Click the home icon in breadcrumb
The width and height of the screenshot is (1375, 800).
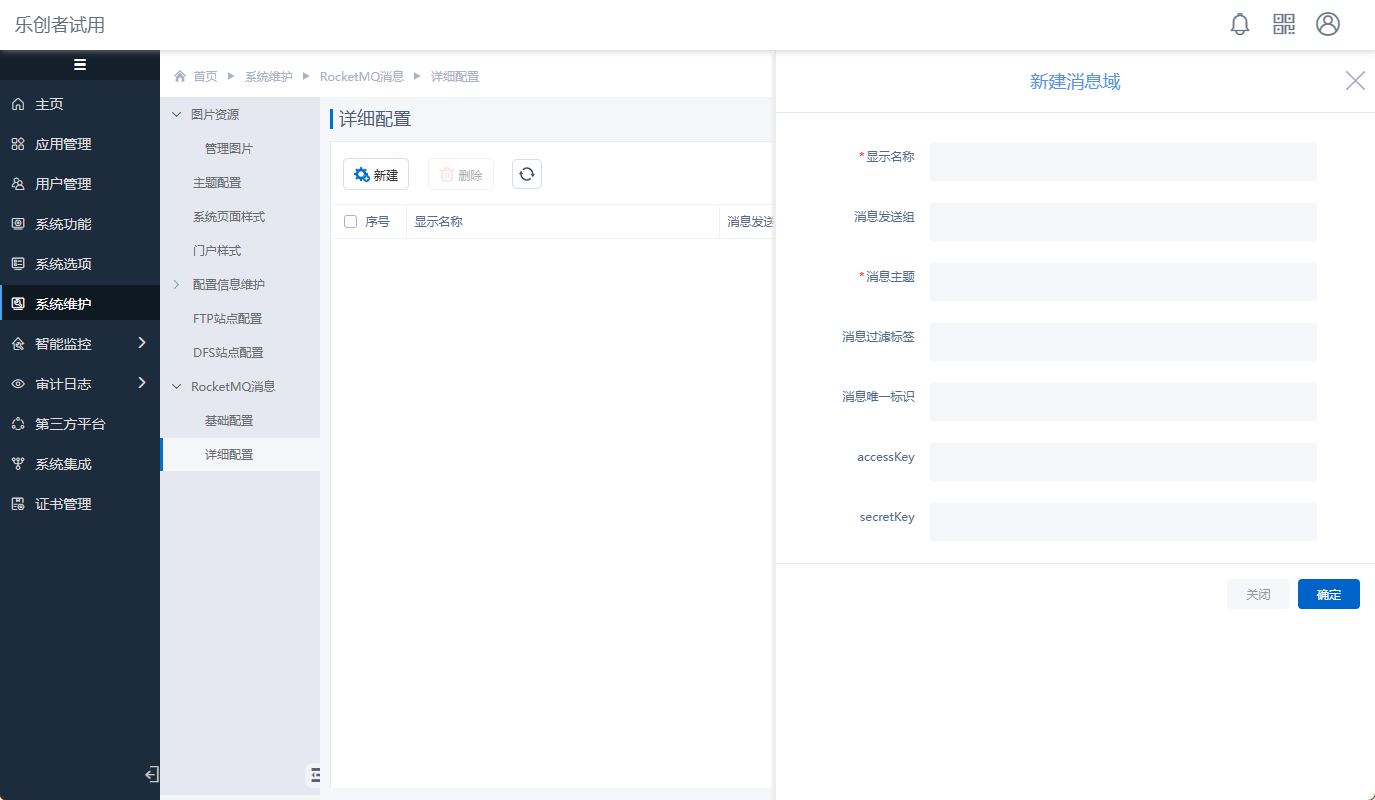tap(180, 77)
